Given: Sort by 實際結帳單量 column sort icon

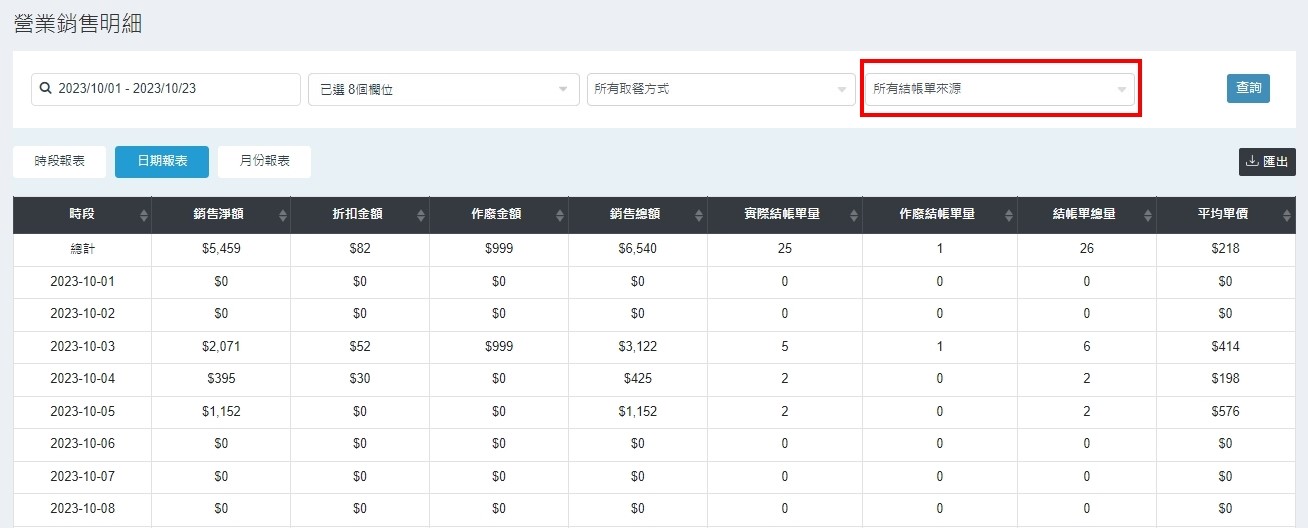Looking at the screenshot, I should tap(852, 216).
